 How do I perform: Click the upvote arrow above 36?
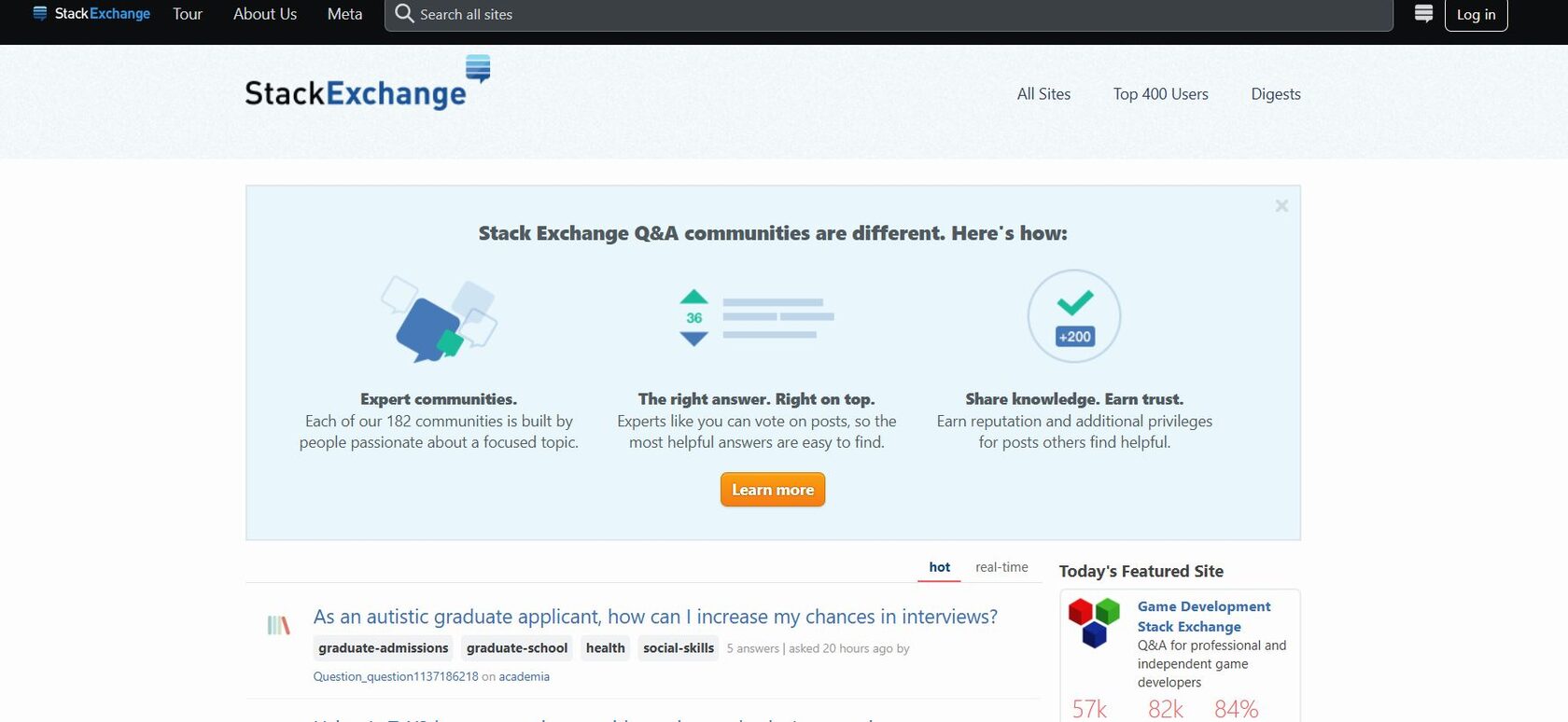(693, 298)
